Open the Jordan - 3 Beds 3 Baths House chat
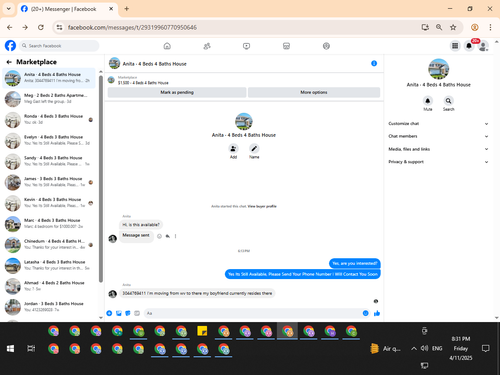This screenshot has height=375, width=500. [x=49, y=307]
